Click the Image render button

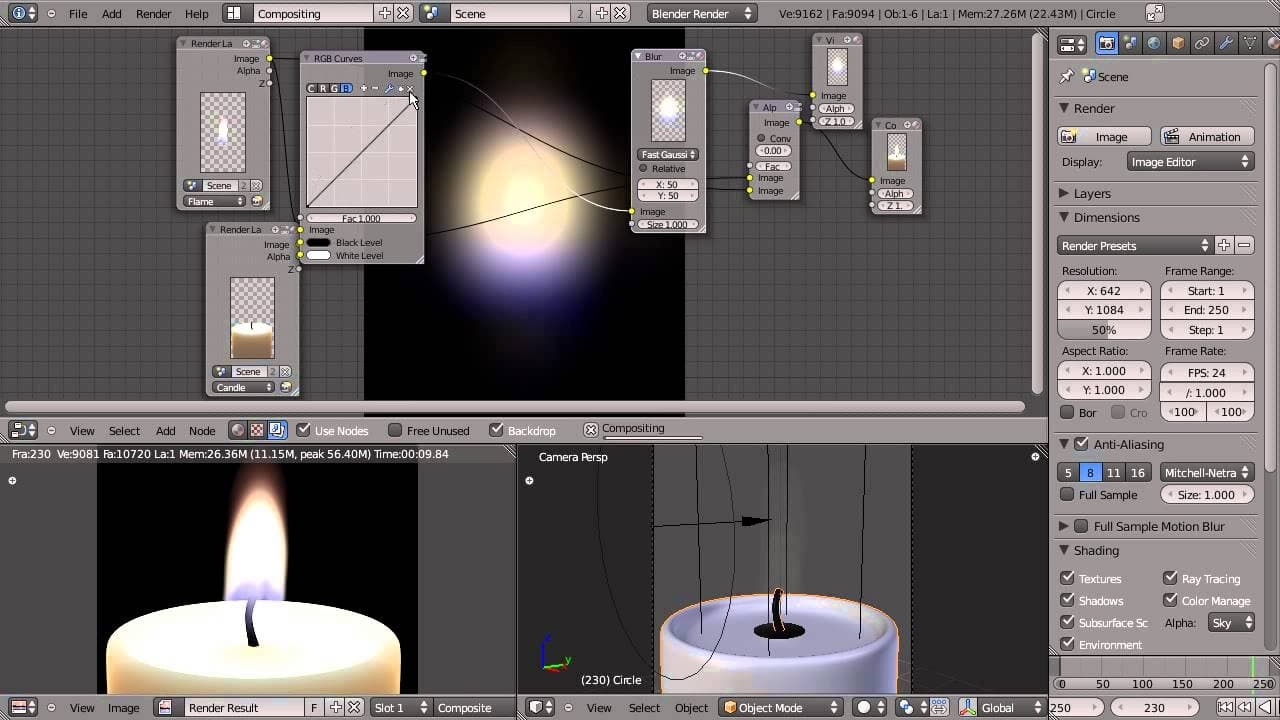[1103, 137]
